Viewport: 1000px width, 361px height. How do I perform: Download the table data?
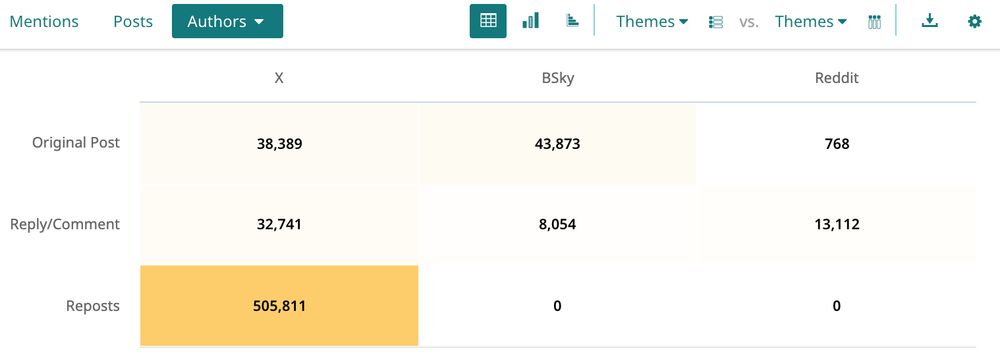(x=930, y=21)
